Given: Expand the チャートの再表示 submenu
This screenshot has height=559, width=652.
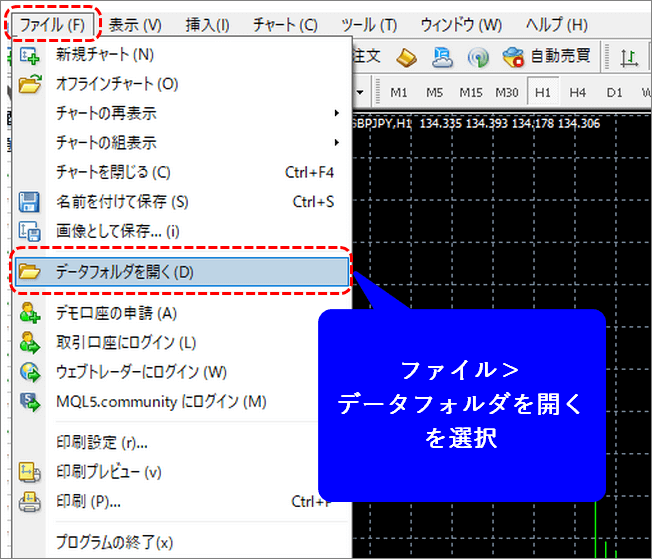Looking at the screenshot, I should pos(180,113).
